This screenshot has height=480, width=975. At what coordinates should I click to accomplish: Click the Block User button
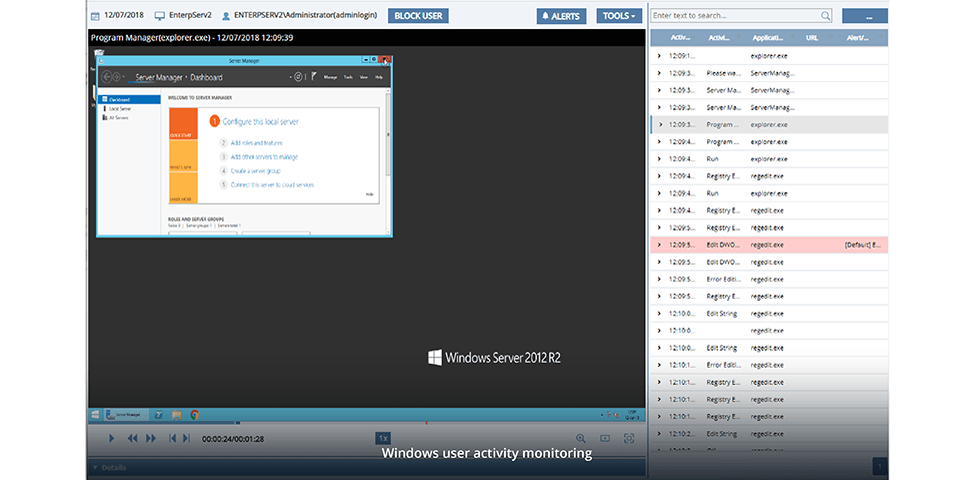point(416,16)
